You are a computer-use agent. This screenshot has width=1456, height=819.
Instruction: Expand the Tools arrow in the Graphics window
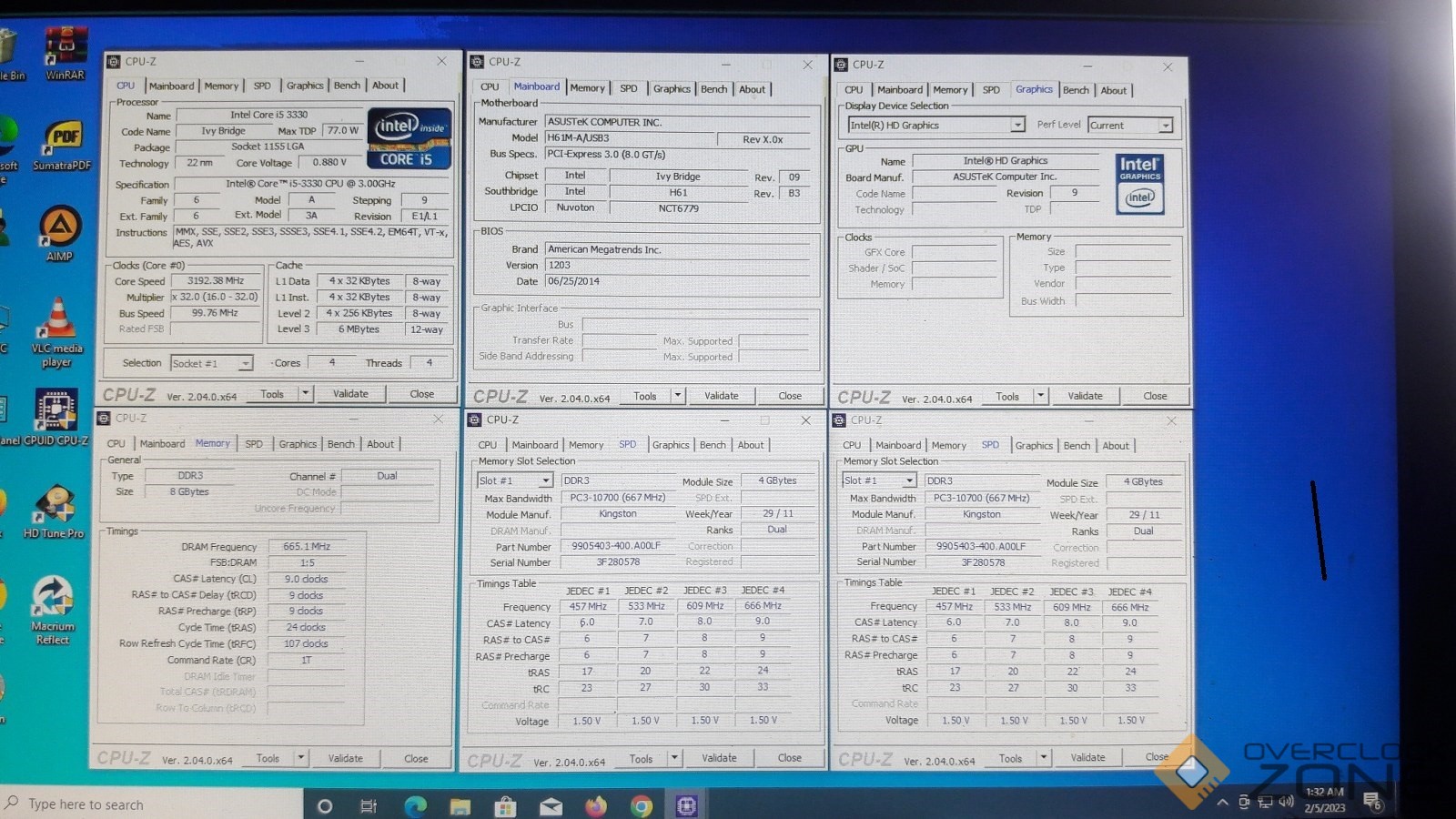(x=1041, y=396)
